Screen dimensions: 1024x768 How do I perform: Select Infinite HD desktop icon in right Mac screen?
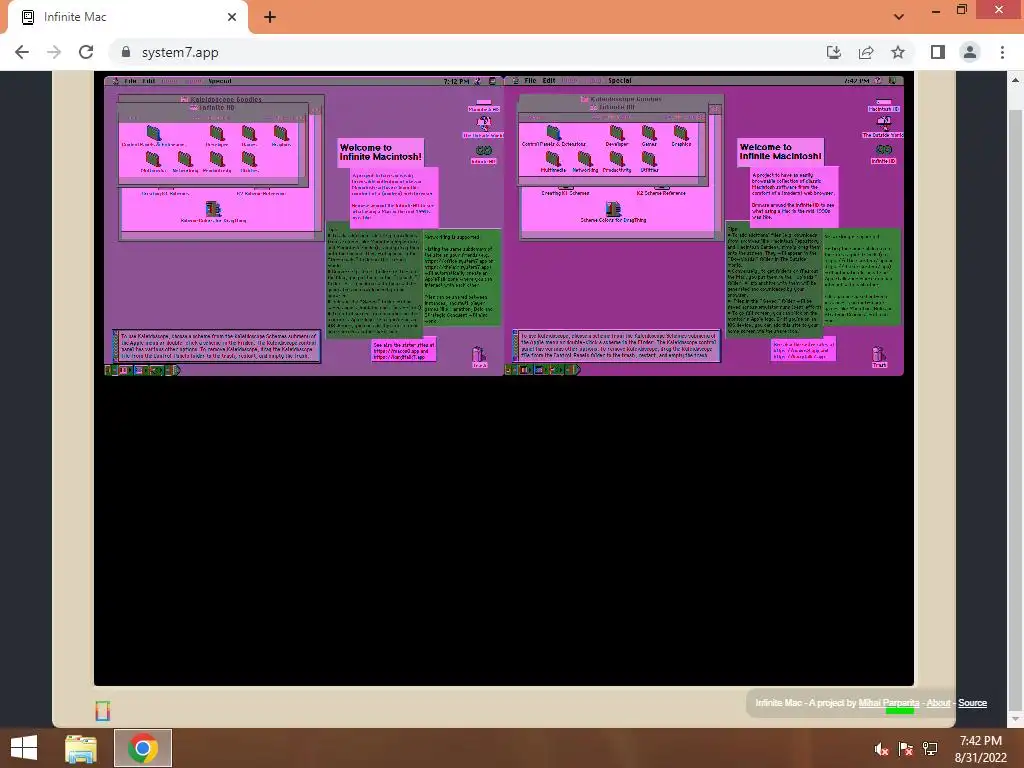tap(883, 153)
